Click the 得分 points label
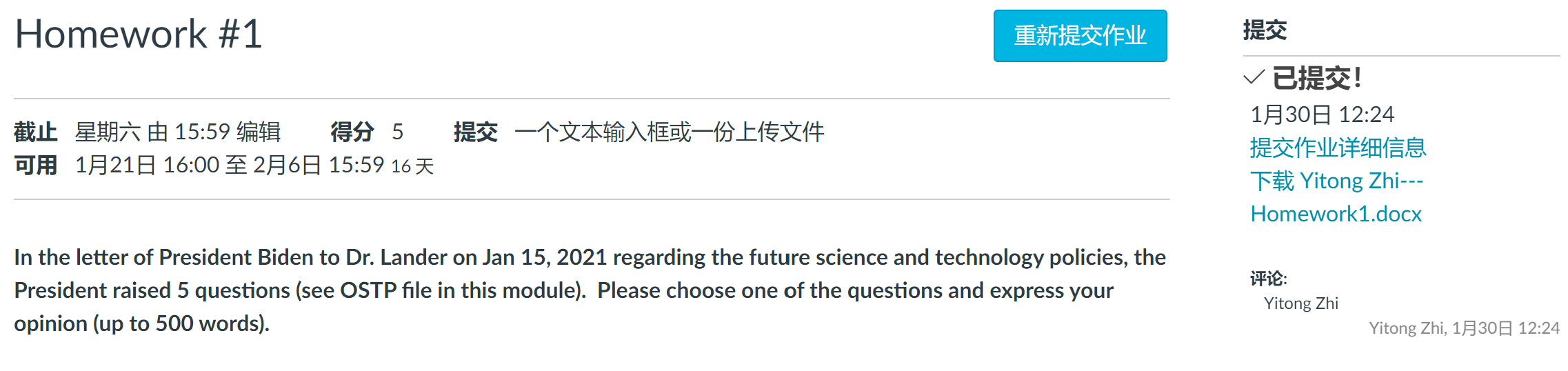The height and width of the screenshot is (371, 1568). tap(352, 132)
